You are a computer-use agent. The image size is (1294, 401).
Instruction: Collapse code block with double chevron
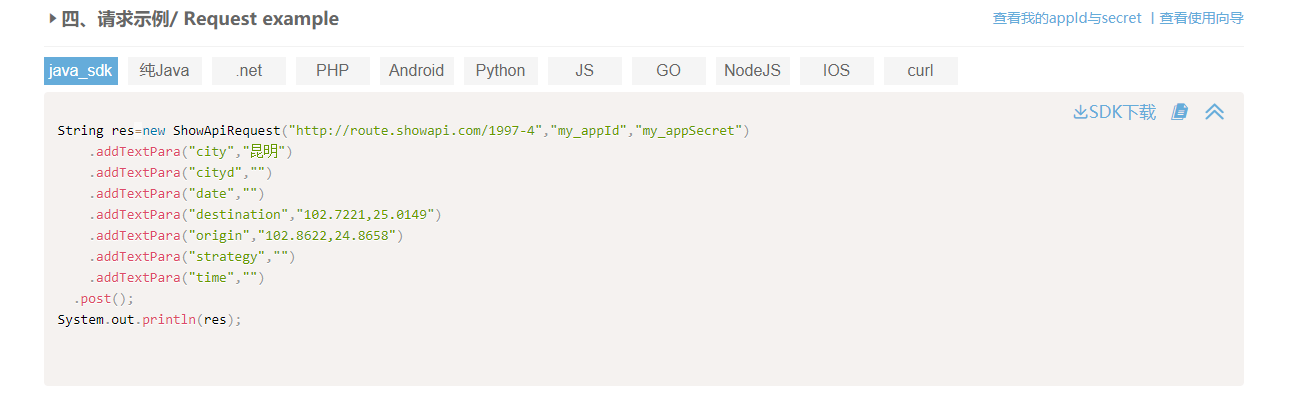tap(1214, 112)
